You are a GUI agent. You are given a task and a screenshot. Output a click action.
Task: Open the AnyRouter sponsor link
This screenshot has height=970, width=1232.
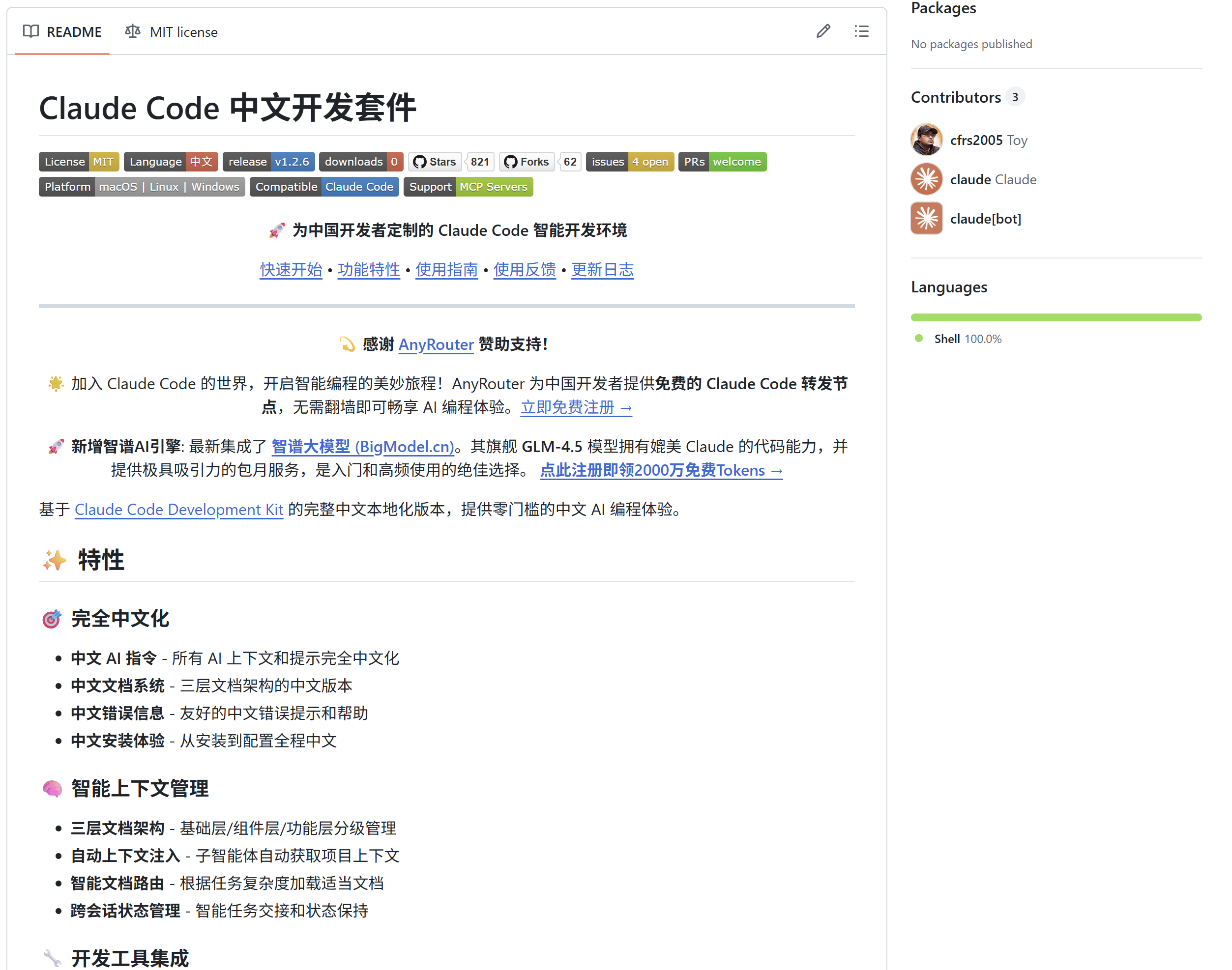coord(436,345)
